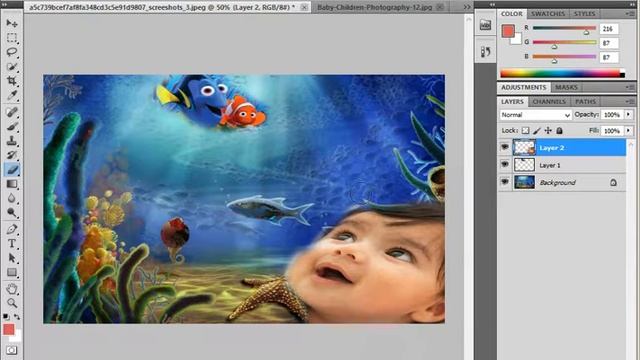
Task: Open the Fill slider arrow
Action: tap(628, 131)
